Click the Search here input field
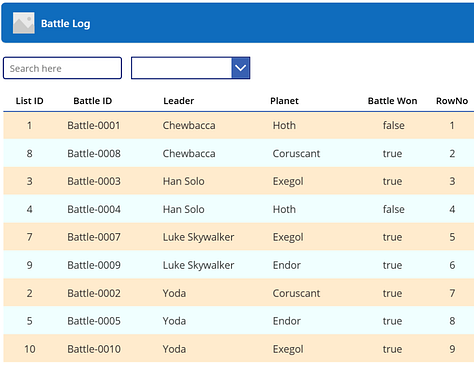474x365 pixels. [62, 68]
